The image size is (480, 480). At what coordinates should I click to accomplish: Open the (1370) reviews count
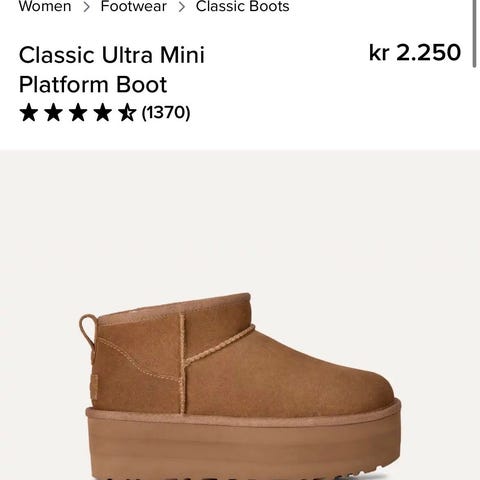click(x=166, y=112)
